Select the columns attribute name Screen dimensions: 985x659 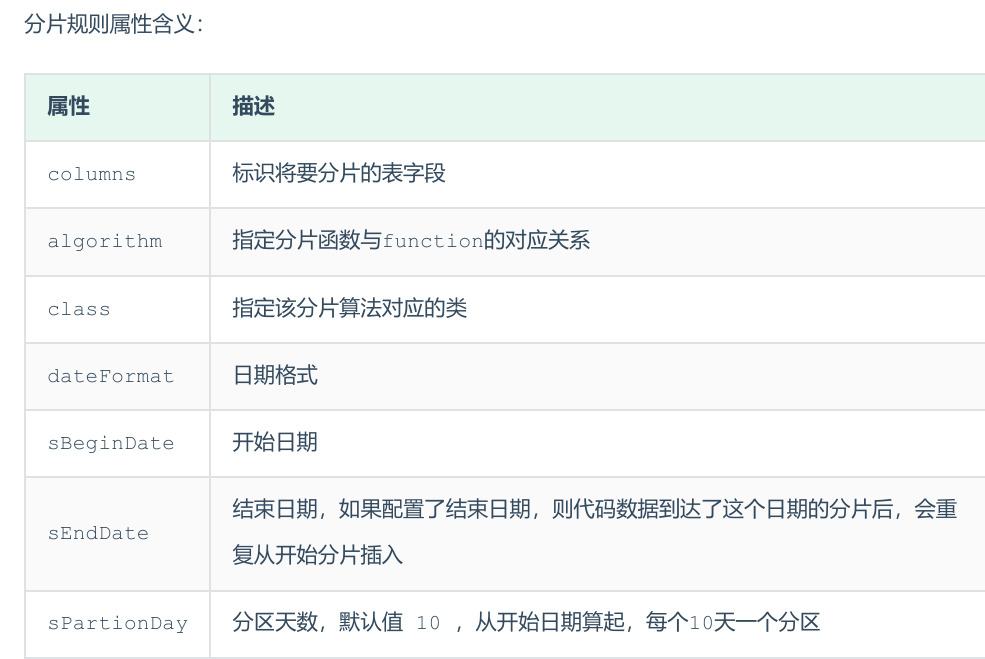point(91,174)
